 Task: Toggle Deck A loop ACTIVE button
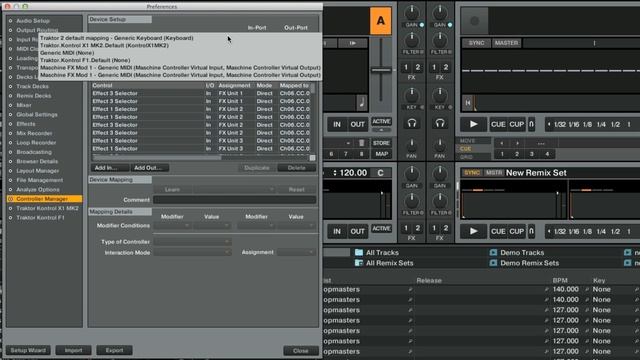[x=381, y=121]
